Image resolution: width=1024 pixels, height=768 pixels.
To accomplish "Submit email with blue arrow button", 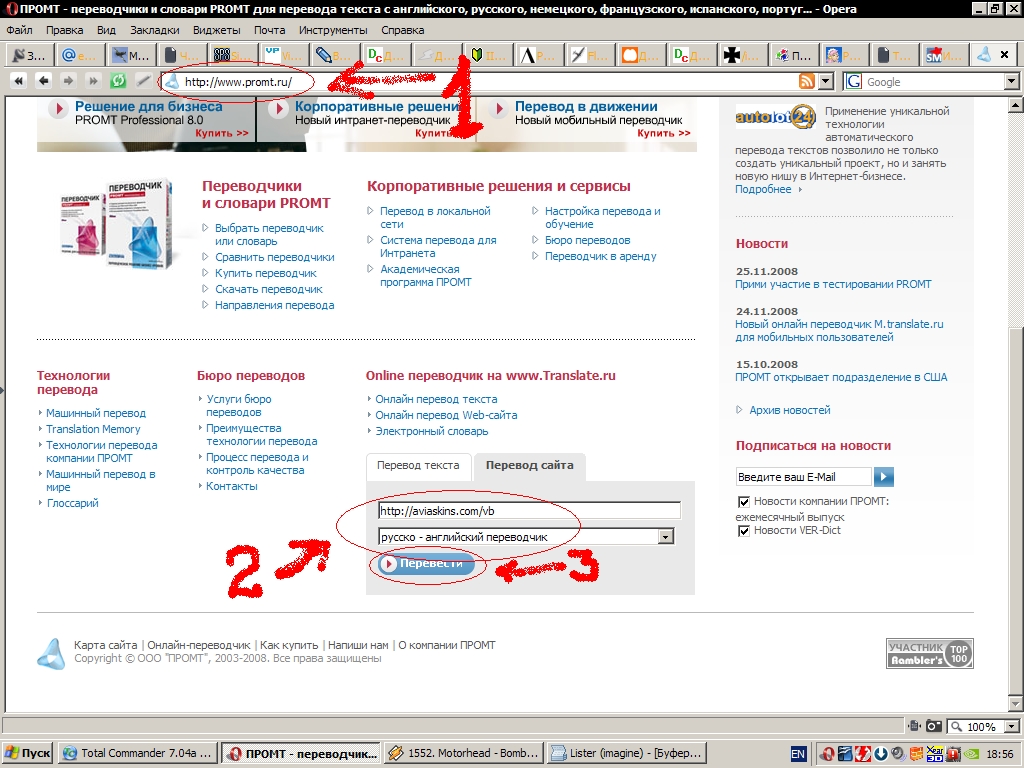I will tap(884, 477).
